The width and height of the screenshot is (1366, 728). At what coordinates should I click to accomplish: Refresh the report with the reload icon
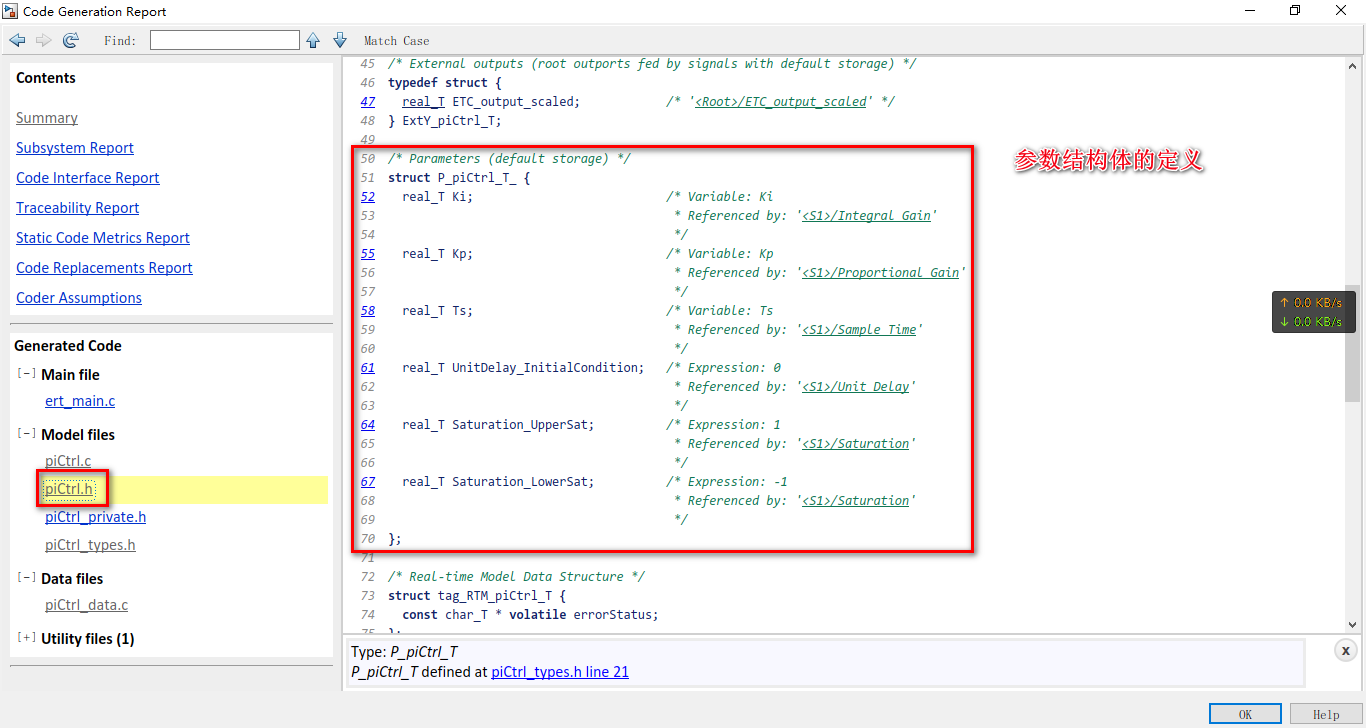click(x=70, y=40)
